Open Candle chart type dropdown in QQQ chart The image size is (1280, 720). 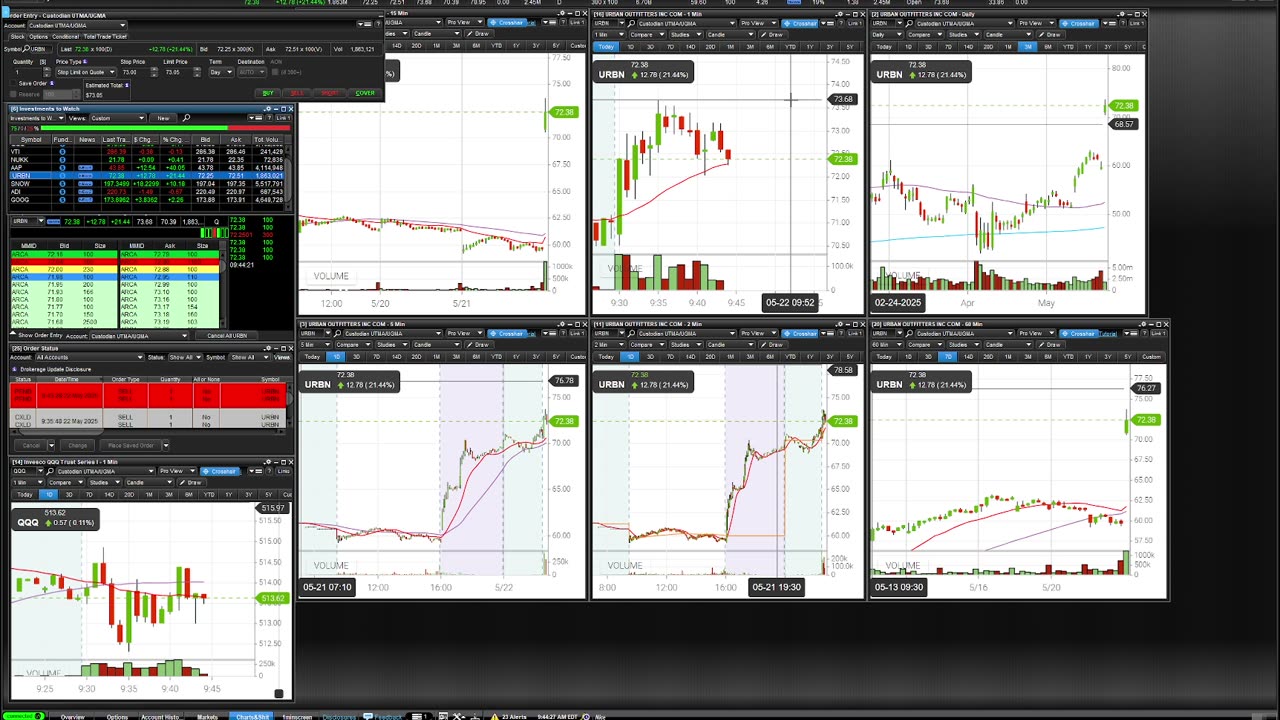pos(150,482)
